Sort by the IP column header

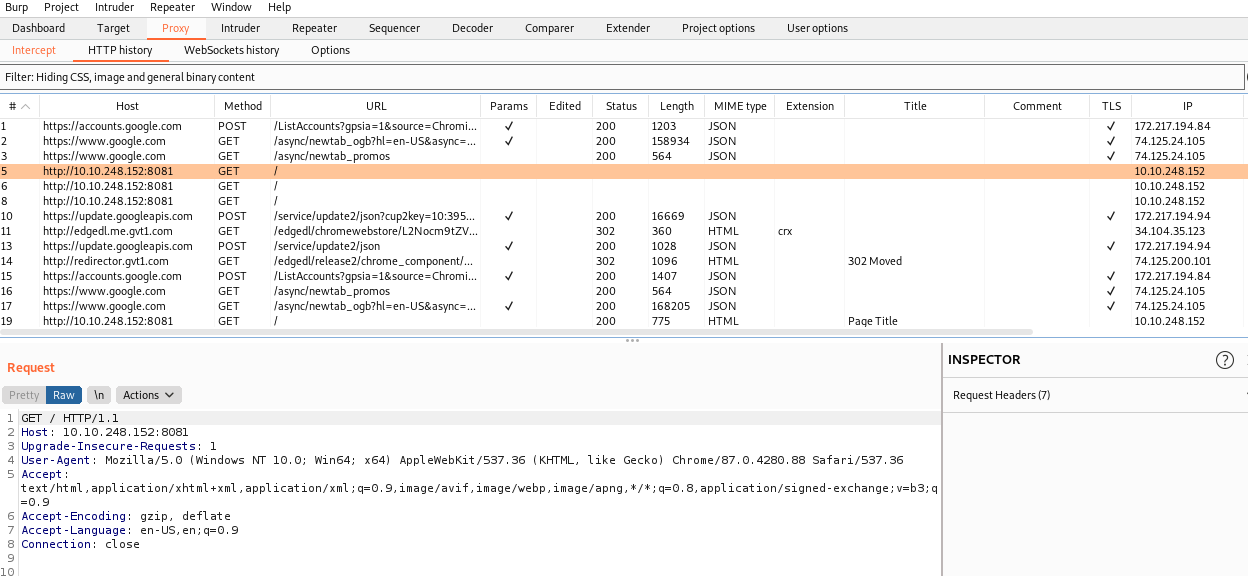(x=1188, y=106)
